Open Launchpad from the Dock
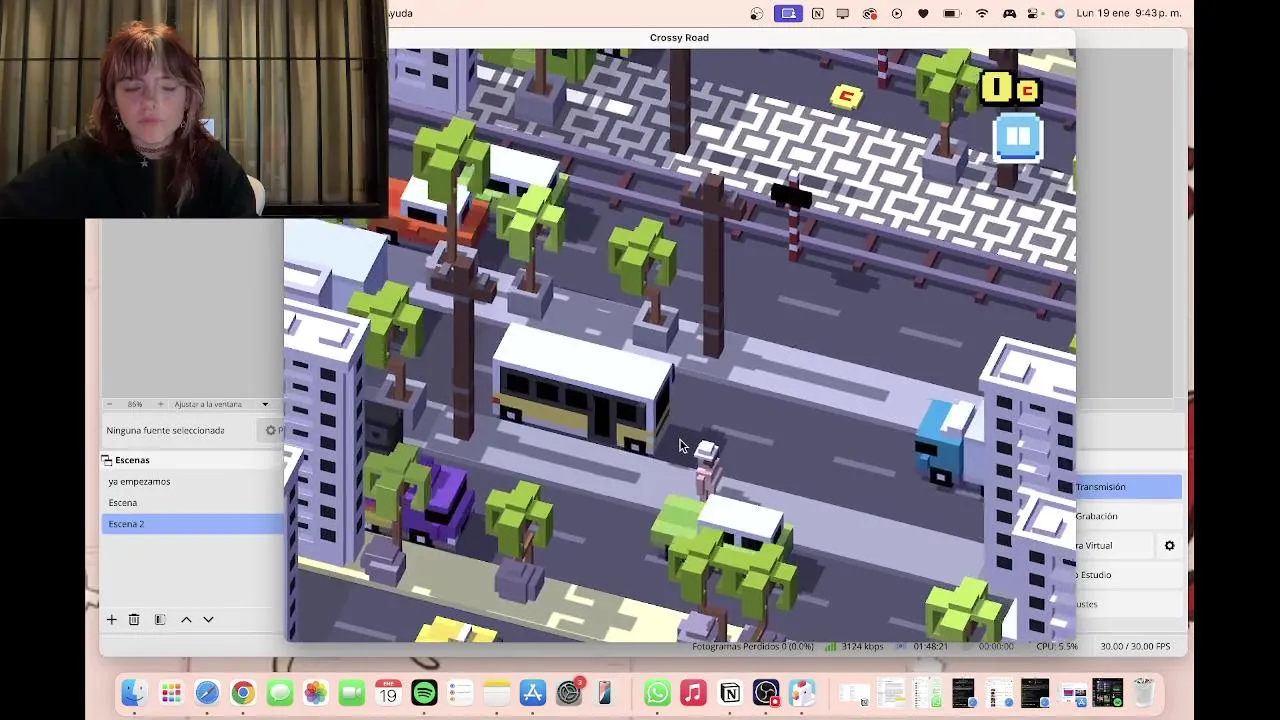 pos(171,692)
